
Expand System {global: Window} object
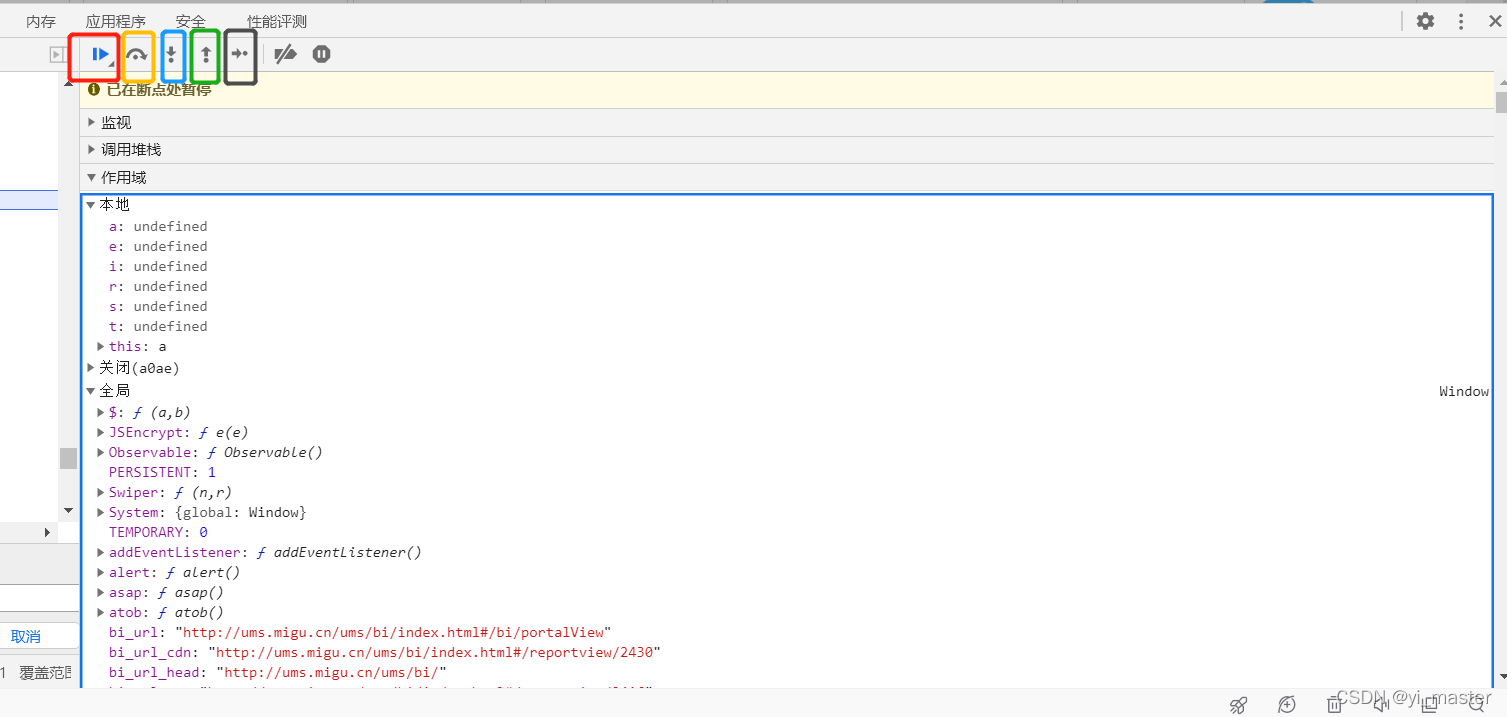tap(101, 512)
